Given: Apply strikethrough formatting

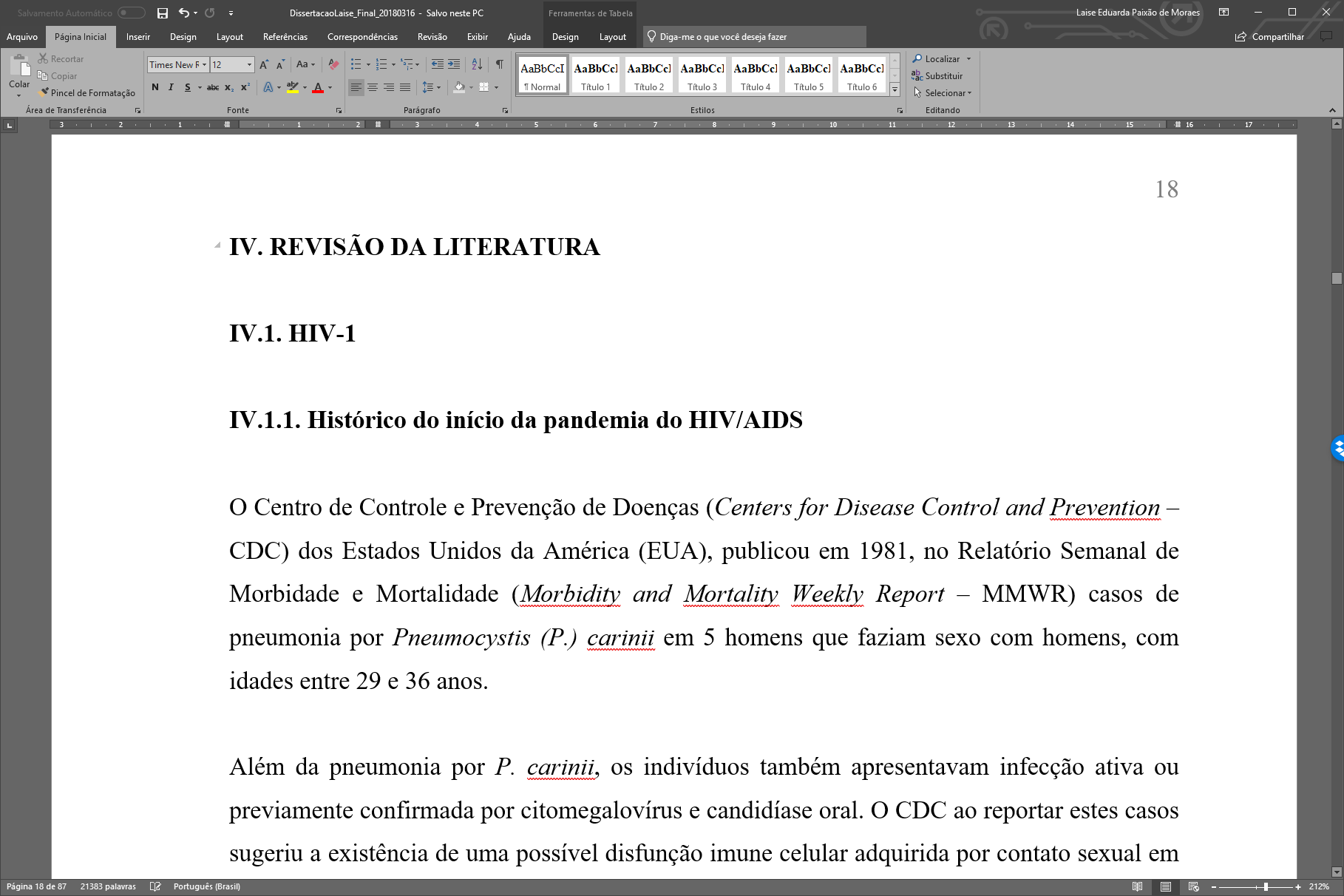Looking at the screenshot, I should 212,87.
